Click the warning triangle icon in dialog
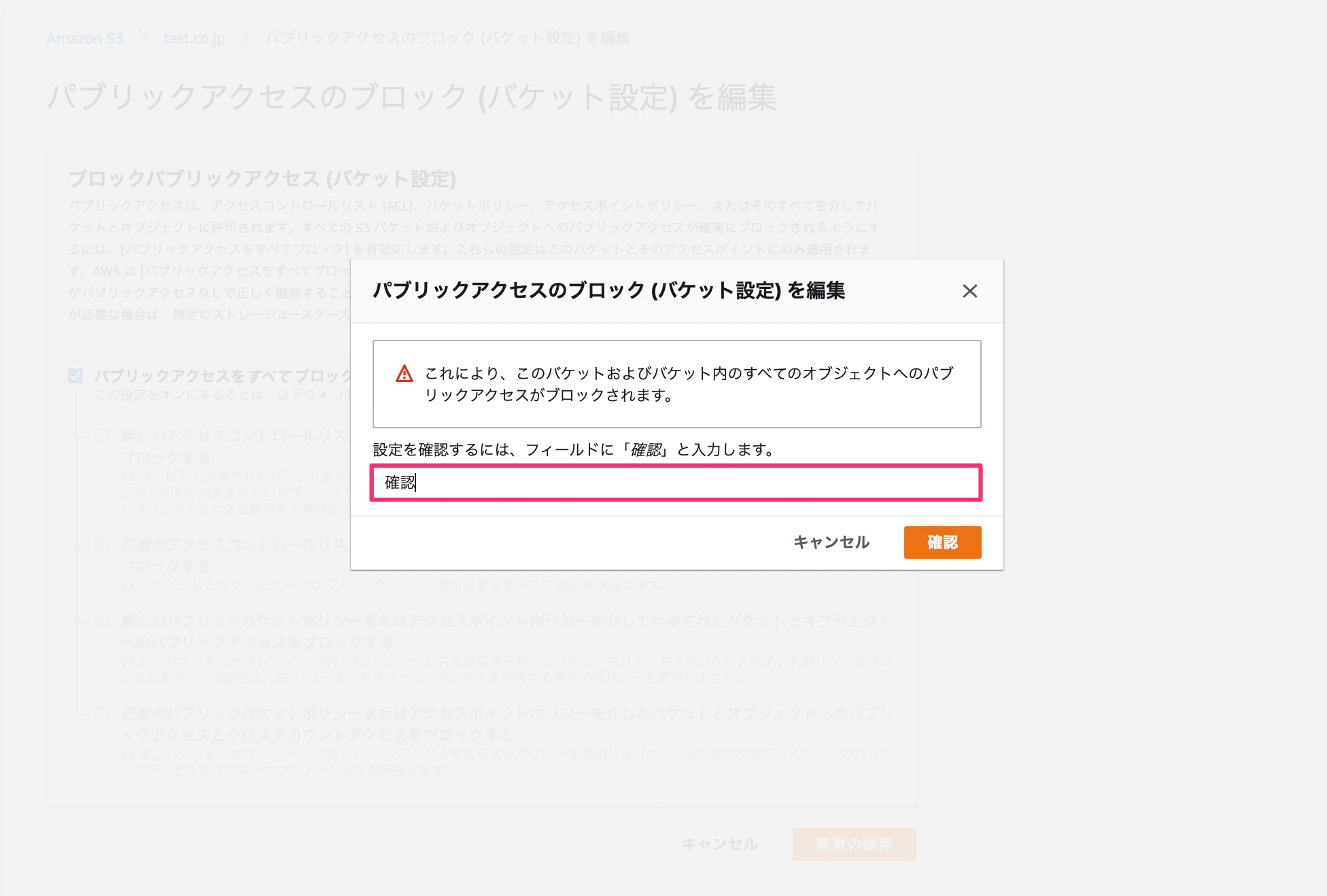The height and width of the screenshot is (896, 1327). point(404,373)
